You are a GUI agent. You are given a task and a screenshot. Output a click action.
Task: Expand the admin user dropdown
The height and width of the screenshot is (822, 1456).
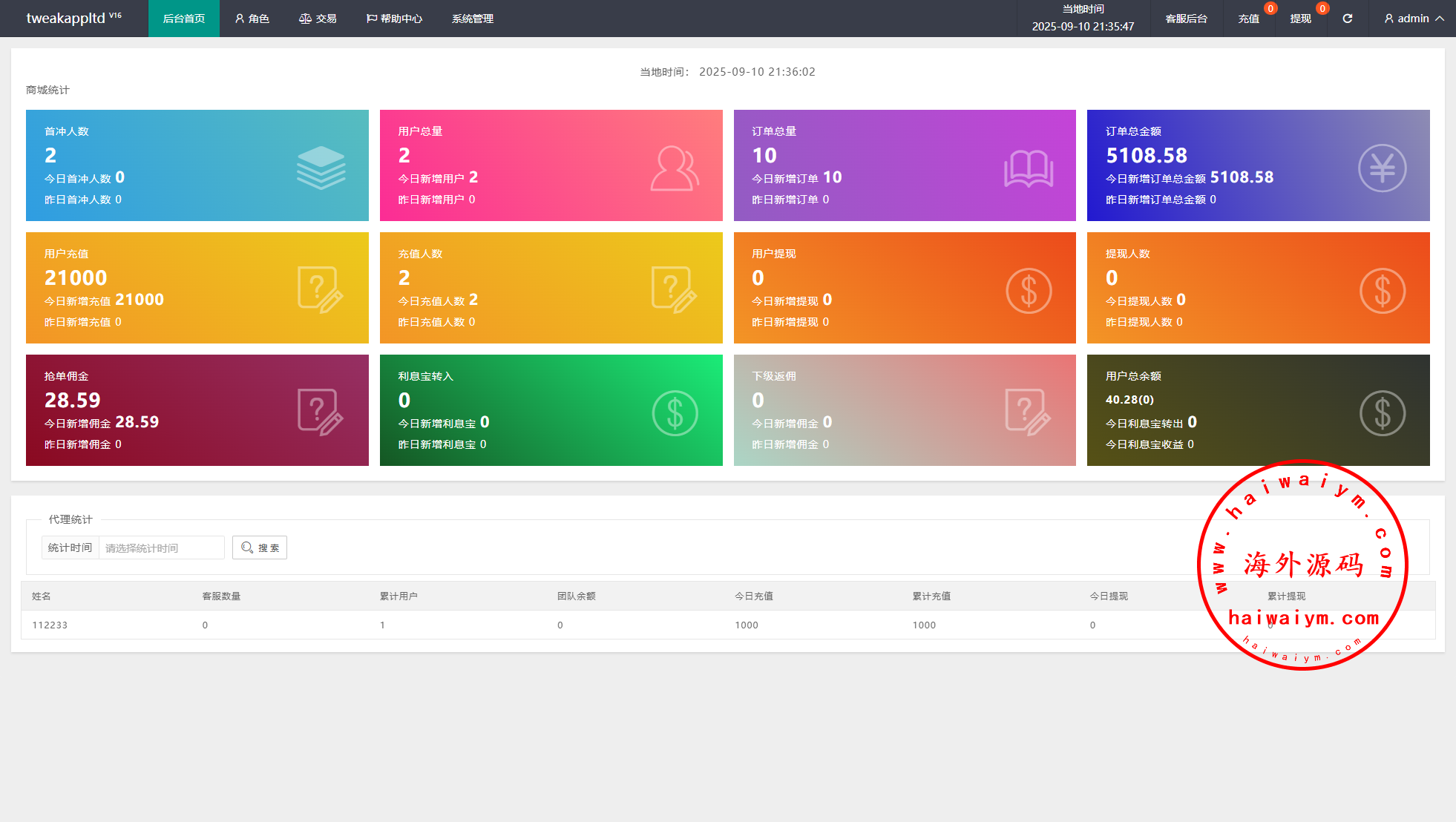point(1413,19)
